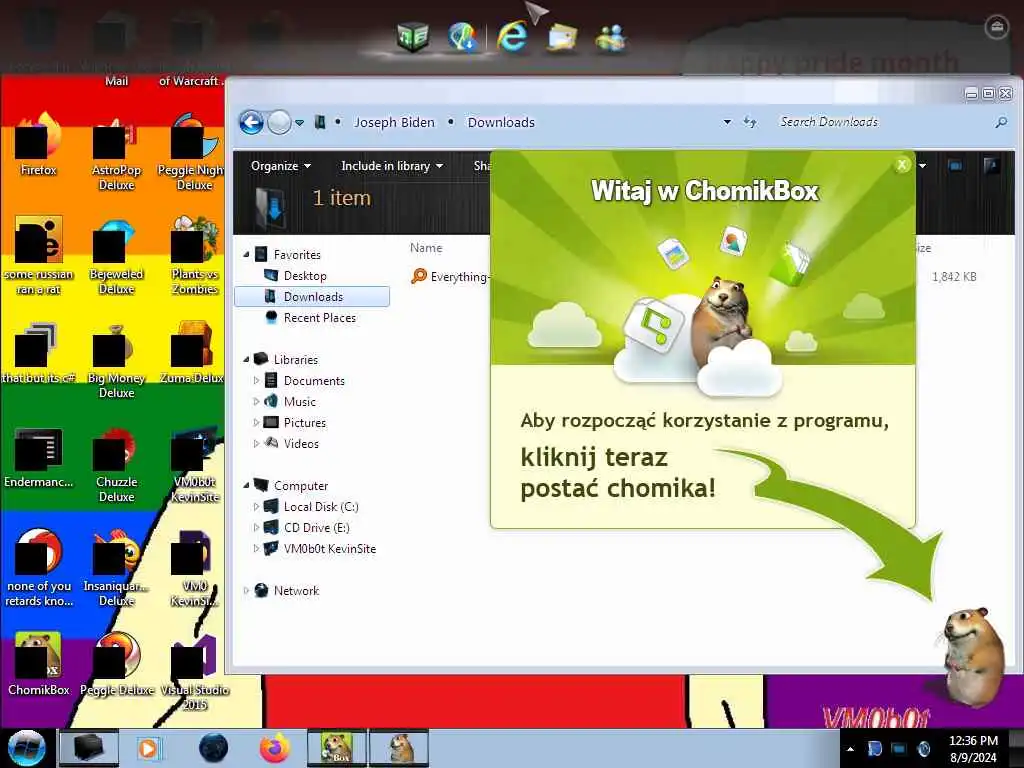Toggle the preview pane icon in Explorer toolbar
Image resolution: width=1024 pixels, height=768 pixels.
click(955, 166)
